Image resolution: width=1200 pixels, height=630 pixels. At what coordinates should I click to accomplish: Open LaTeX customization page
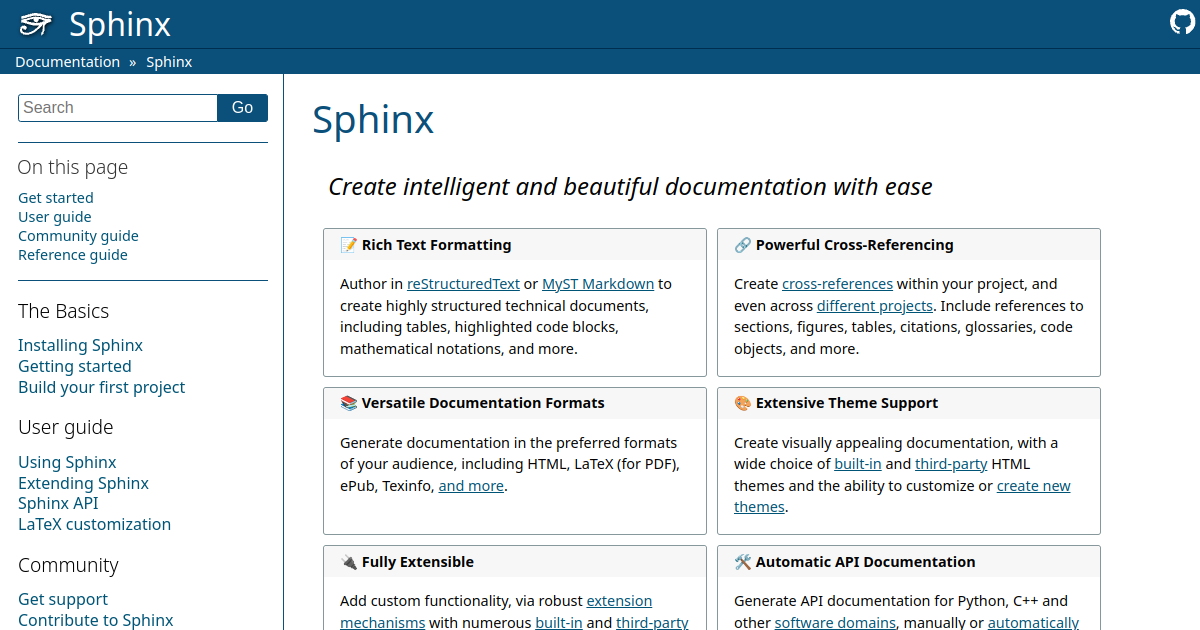coord(94,524)
